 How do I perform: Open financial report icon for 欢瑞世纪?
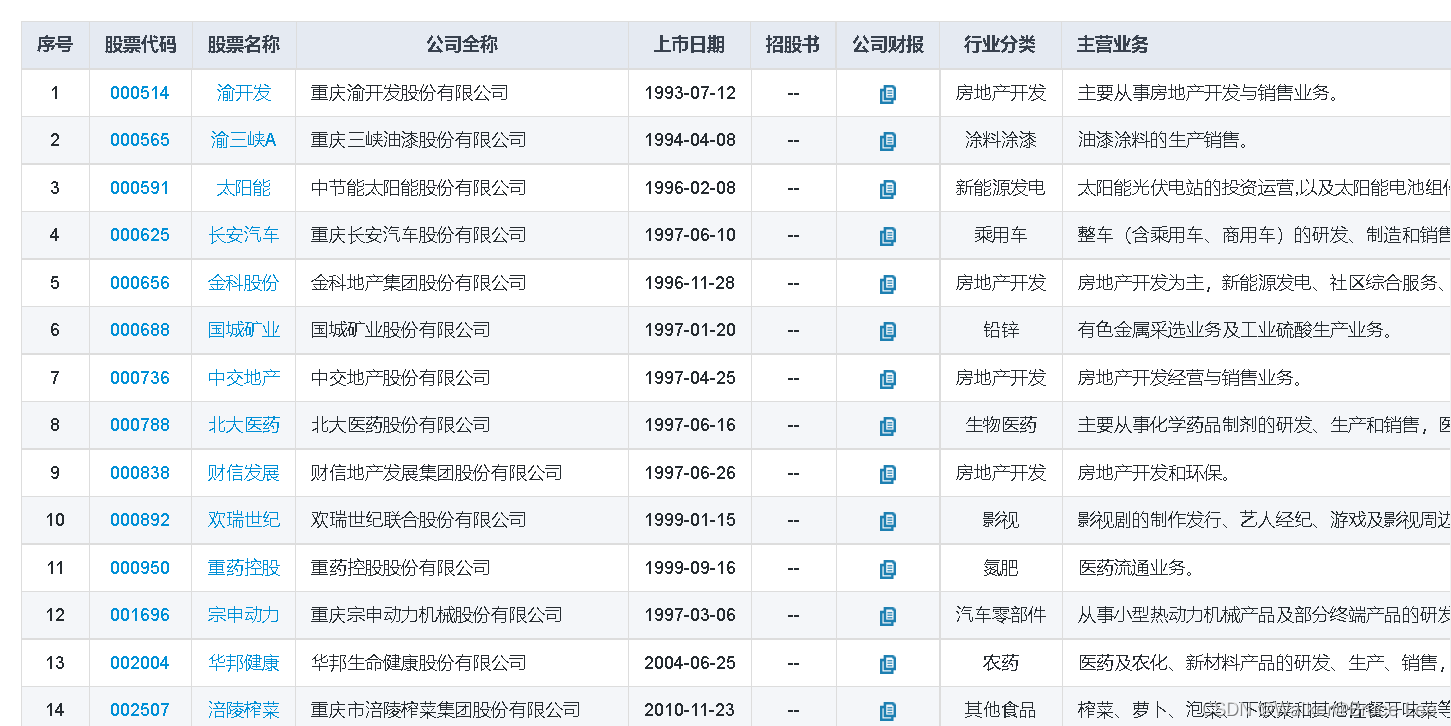(888, 521)
